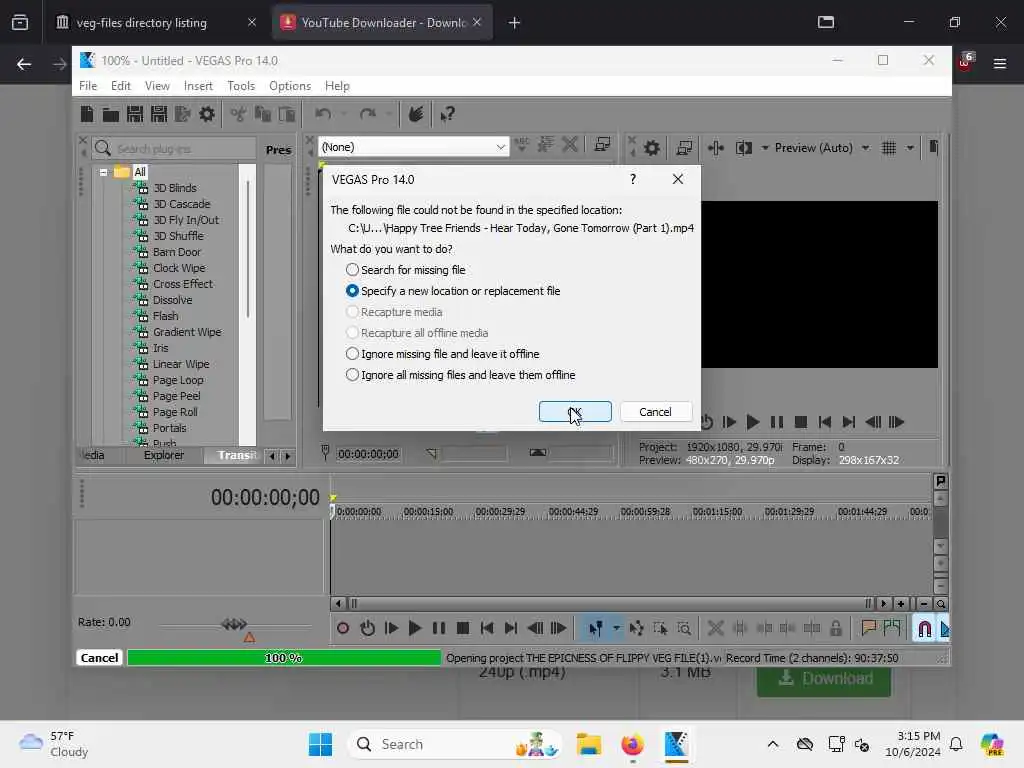
Task: Click the Redo arrow icon
Action: click(368, 114)
